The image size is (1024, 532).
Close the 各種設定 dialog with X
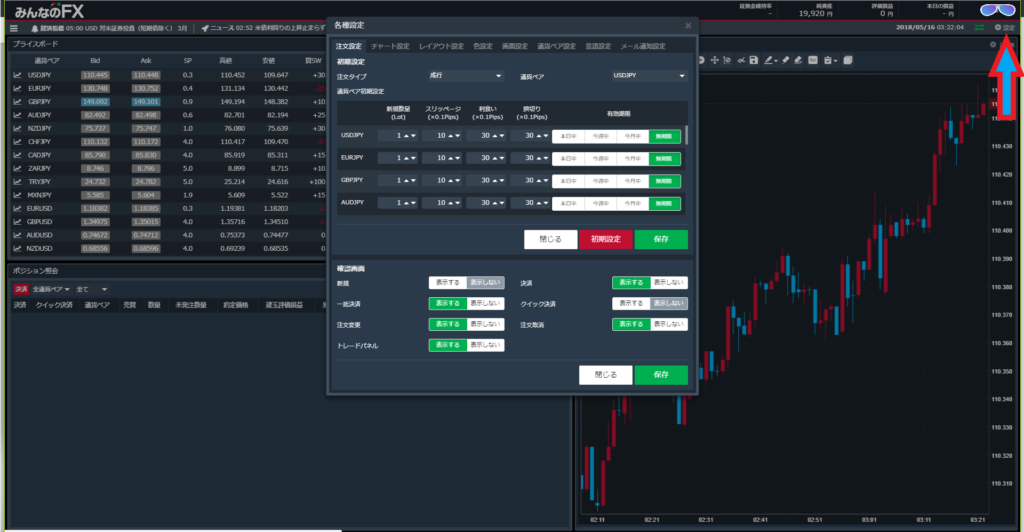[x=688, y=25]
